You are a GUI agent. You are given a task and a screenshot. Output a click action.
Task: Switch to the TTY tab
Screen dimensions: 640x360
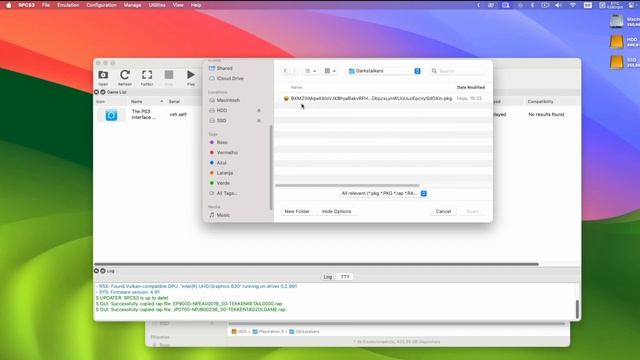pyautogui.click(x=345, y=277)
